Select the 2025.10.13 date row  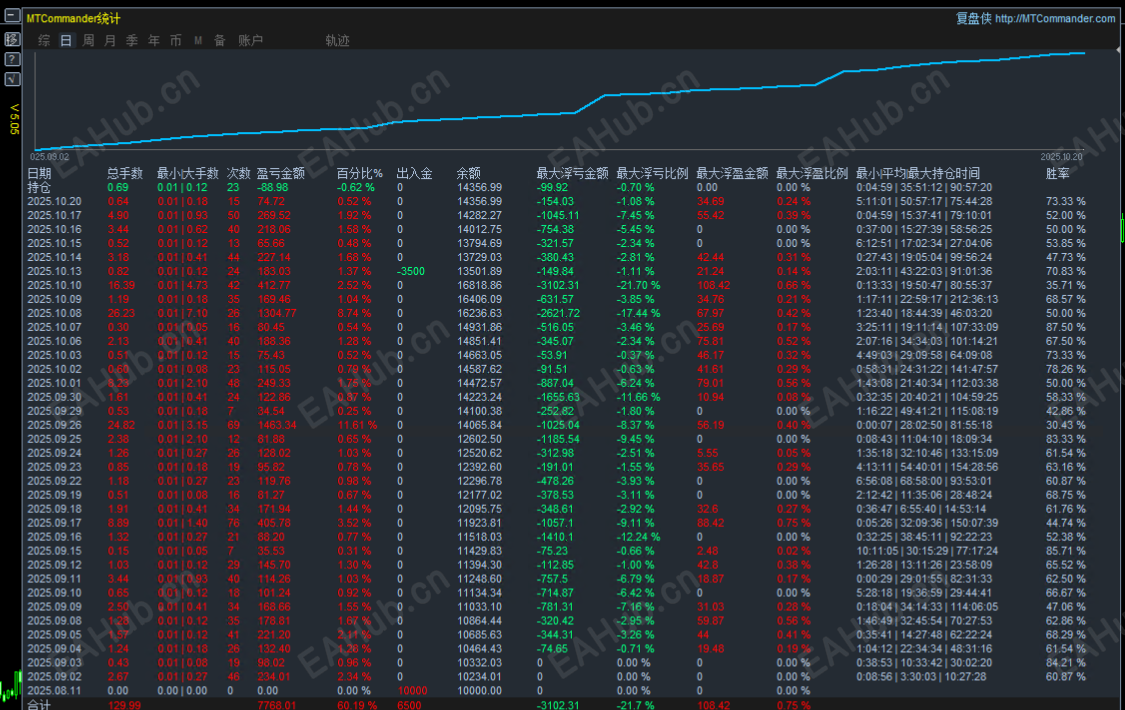(55, 272)
